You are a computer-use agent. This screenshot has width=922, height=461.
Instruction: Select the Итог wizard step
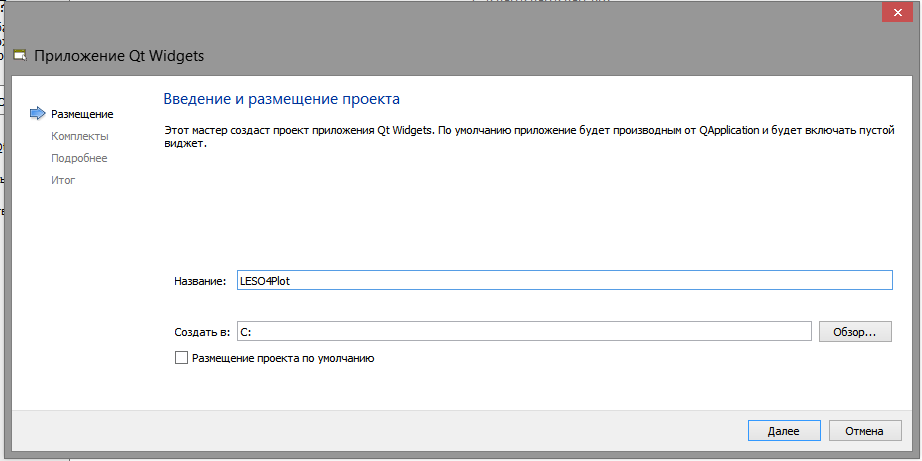tap(64, 181)
